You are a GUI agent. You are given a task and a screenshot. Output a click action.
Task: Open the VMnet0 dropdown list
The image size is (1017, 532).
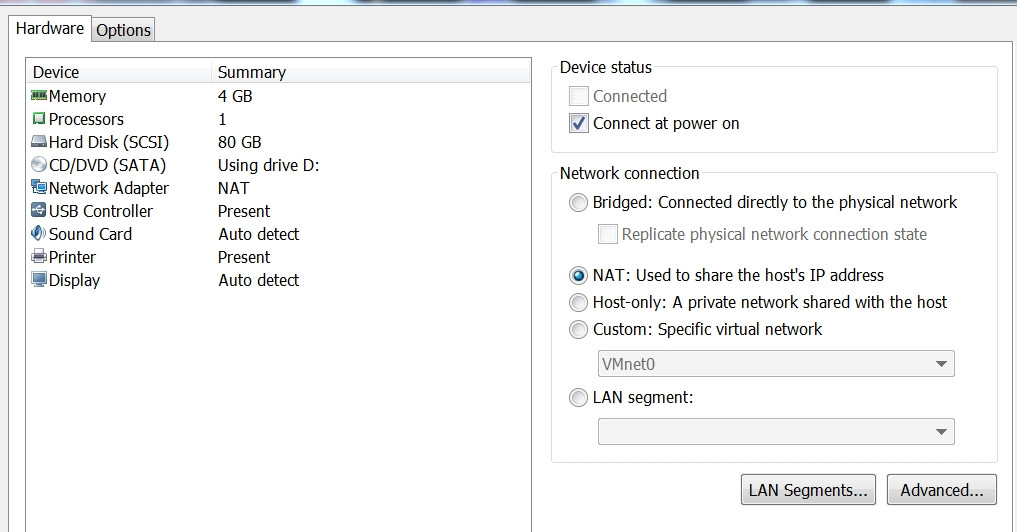tap(776, 364)
